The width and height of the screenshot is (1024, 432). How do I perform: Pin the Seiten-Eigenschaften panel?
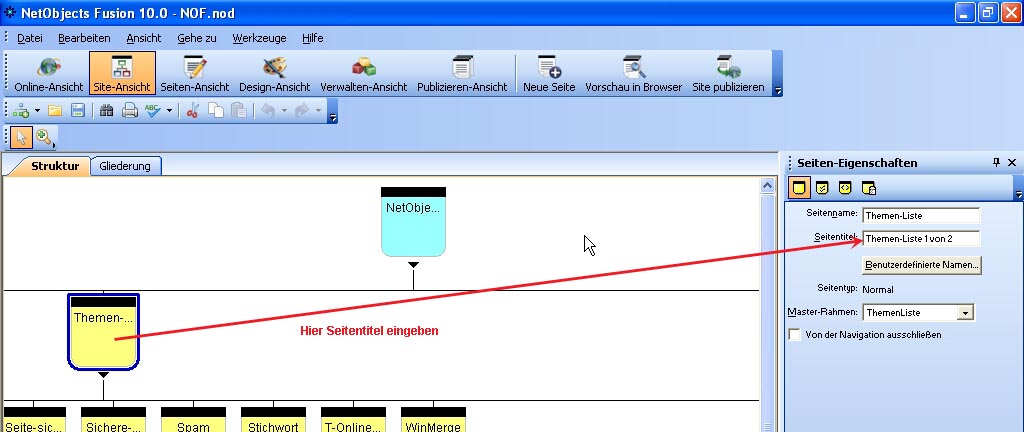pos(996,163)
